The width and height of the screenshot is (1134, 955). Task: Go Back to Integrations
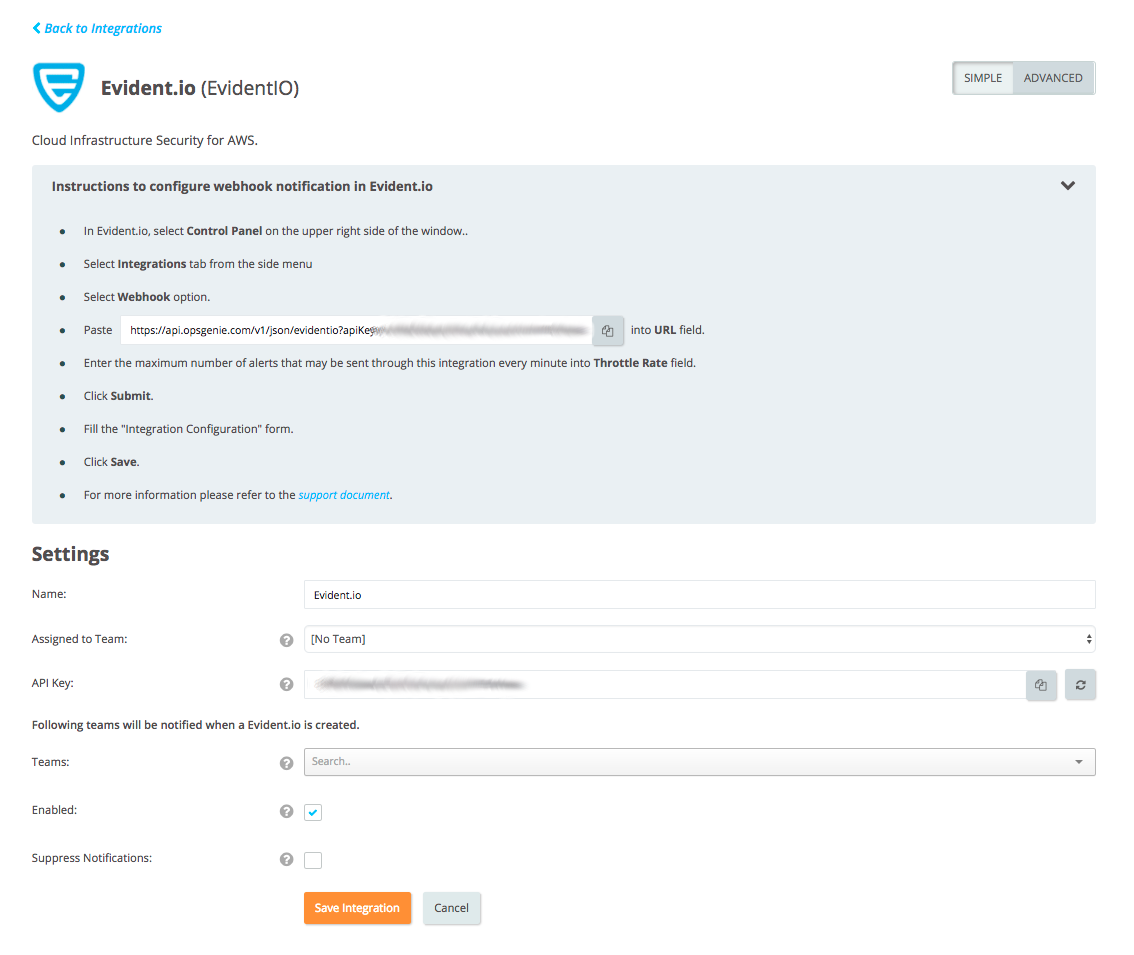pyautogui.click(x=97, y=28)
